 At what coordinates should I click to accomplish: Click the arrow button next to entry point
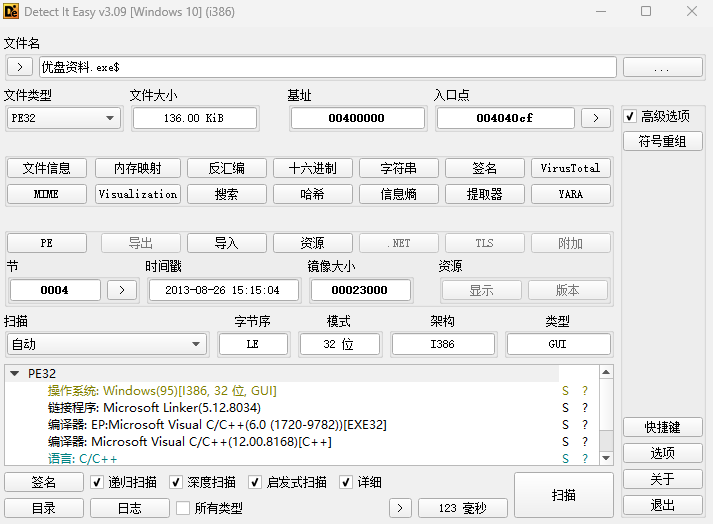[x=596, y=118]
